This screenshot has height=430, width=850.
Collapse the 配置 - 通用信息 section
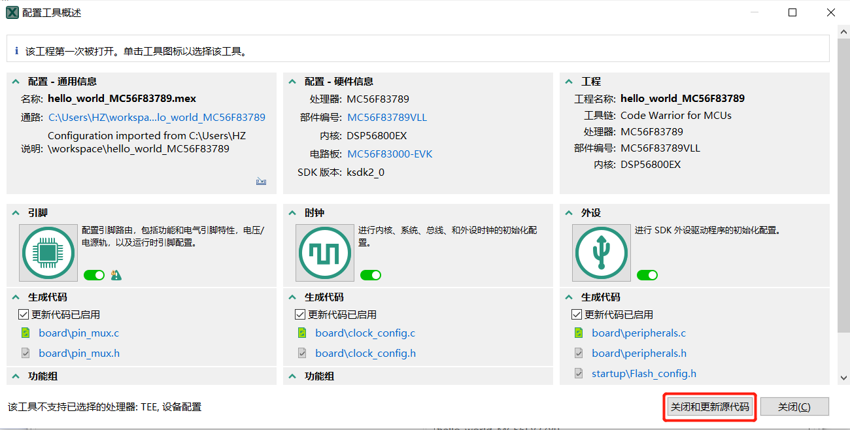pos(16,82)
